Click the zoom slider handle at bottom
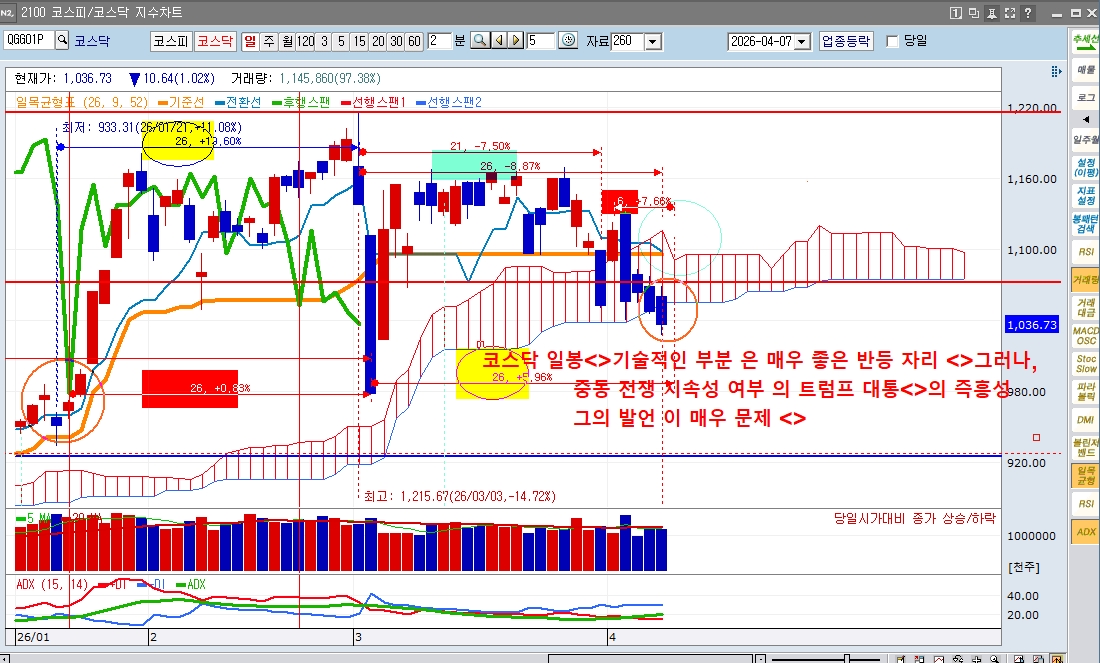This screenshot has height=663, width=1100. click(x=847, y=659)
